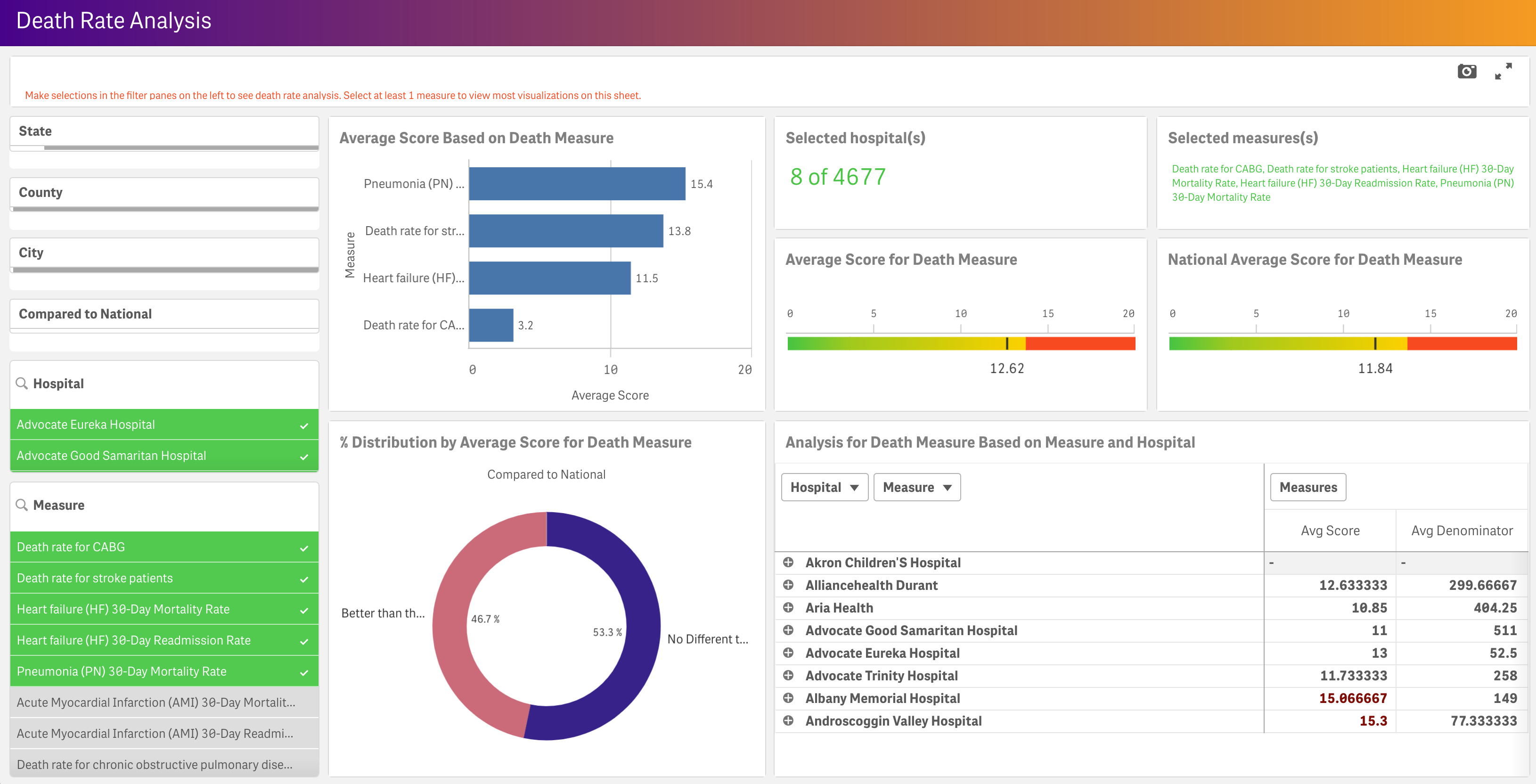Click plus icon beside Androscoggin Valley Hospital
The height and width of the screenshot is (784, 1536).
tap(788, 721)
